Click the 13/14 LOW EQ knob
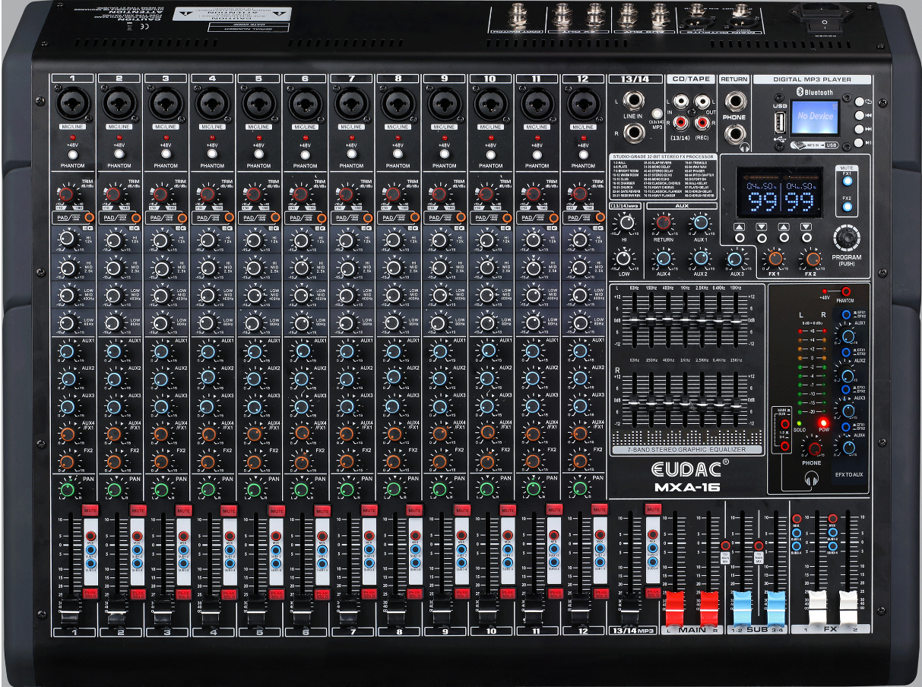 (x=624, y=258)
